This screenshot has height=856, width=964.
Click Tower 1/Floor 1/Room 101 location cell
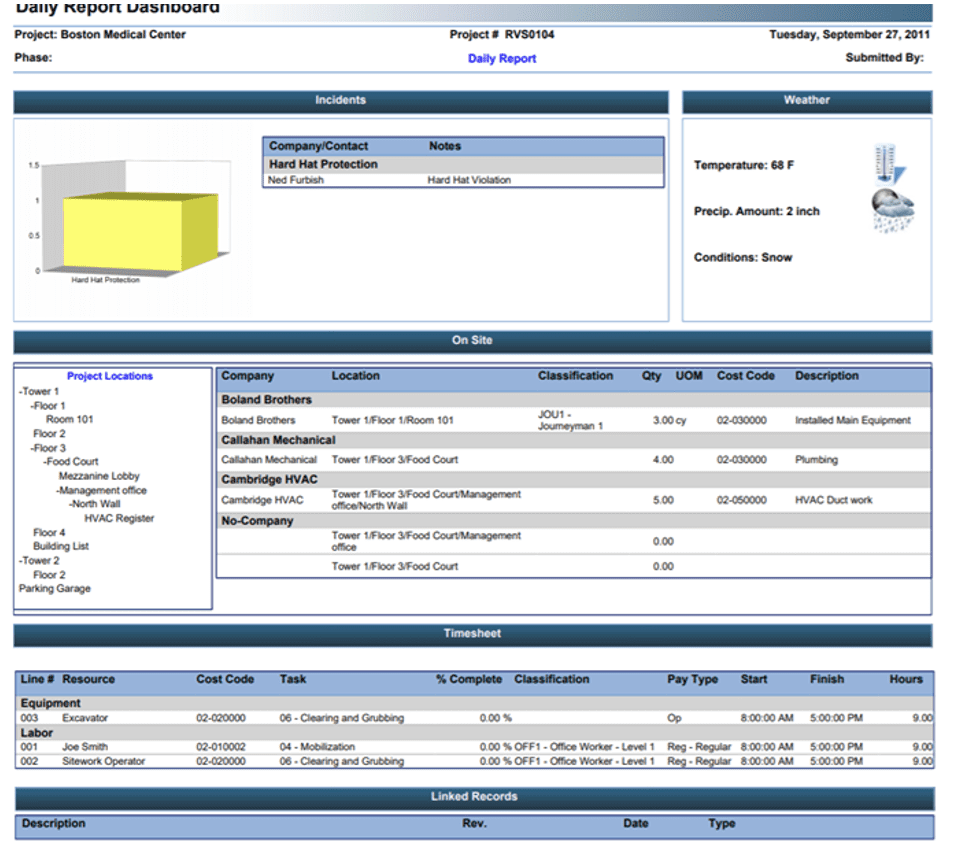click(393, 421)
